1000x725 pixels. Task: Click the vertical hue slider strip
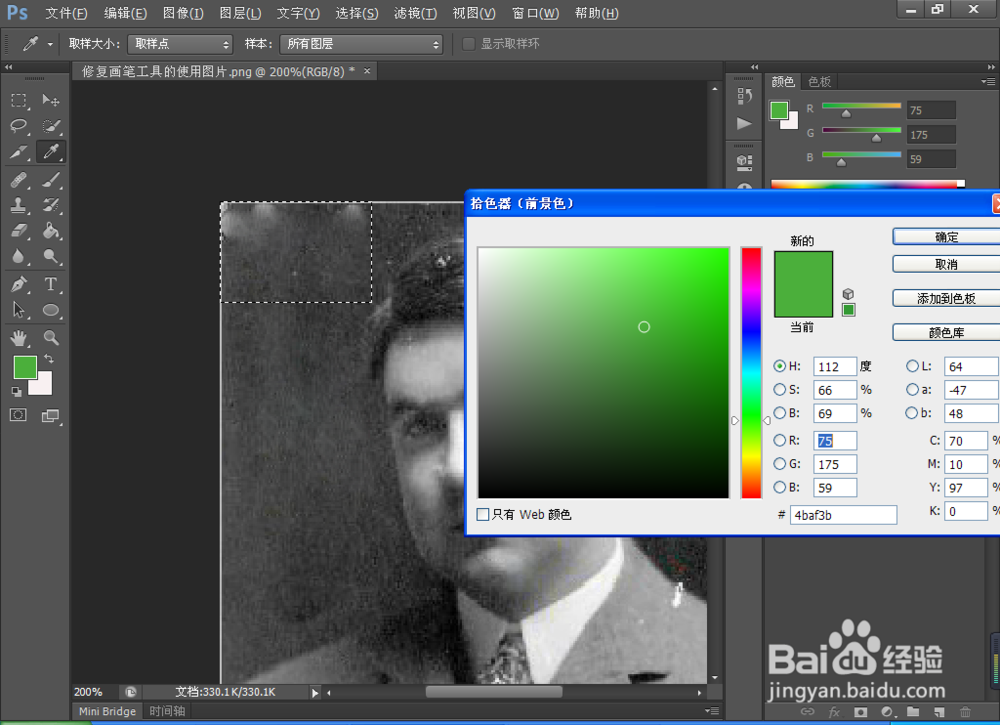pyautogui.click(x=751, y=372)
